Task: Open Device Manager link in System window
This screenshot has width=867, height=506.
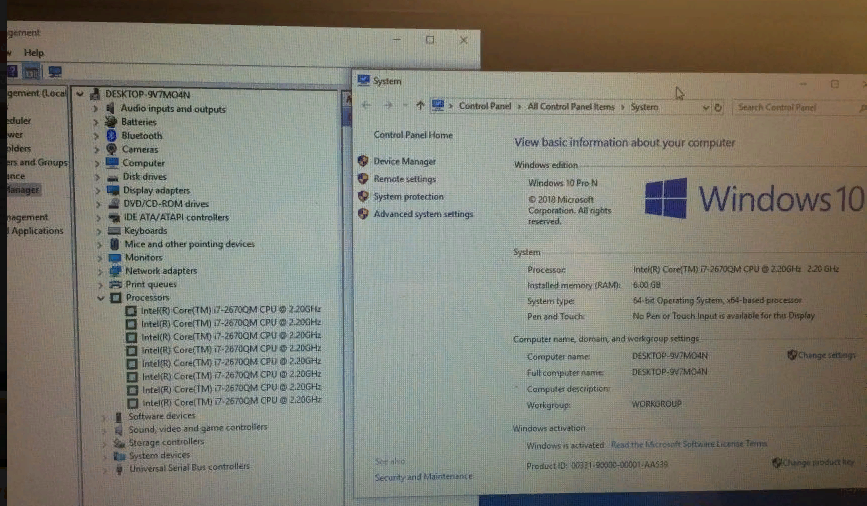Action: coord(404,161)
